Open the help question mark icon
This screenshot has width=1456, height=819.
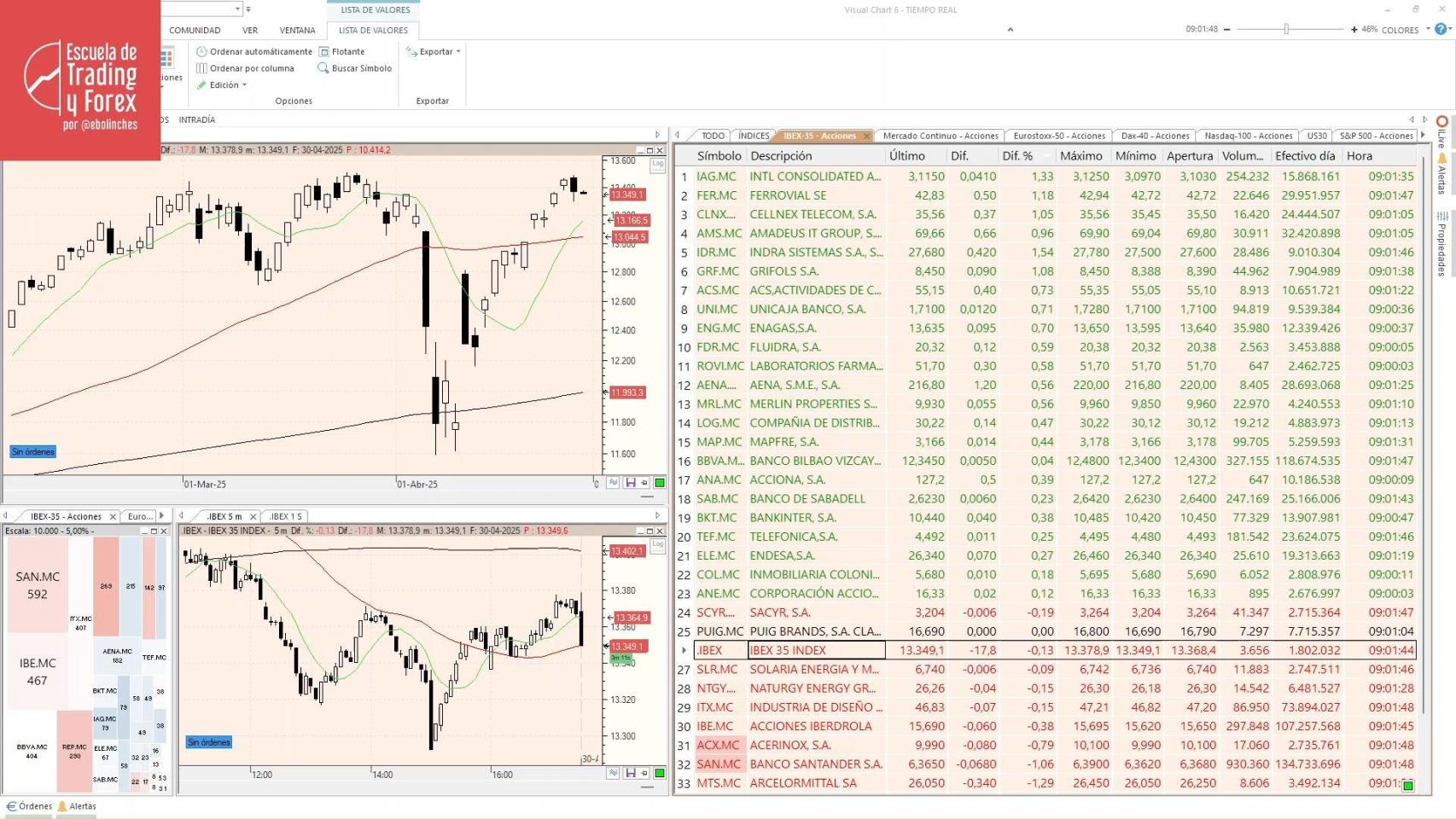(x=1441, y=29)
